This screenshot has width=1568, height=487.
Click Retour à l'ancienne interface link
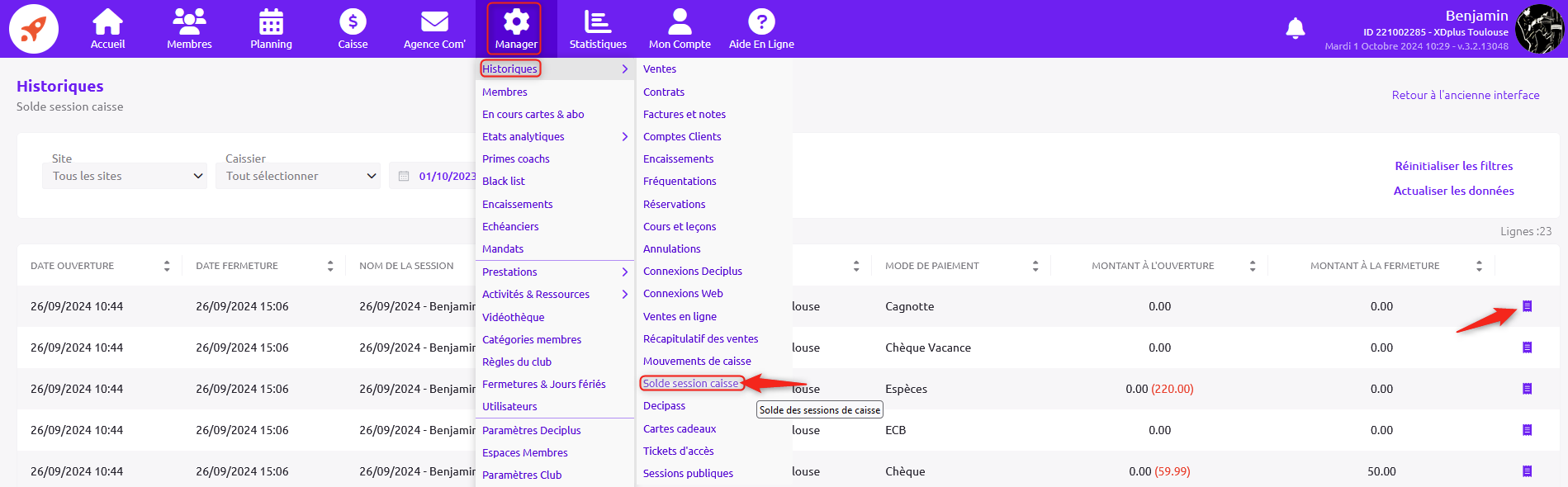click(x=1465, y=95)
